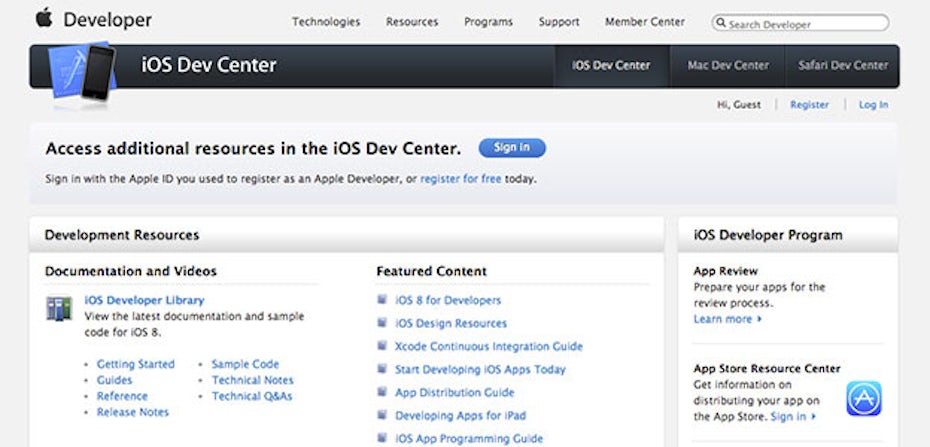
Task: Click document icon beside Xcode Continuous Integration Guide
Action: pyautogui.click(x=383, y=346)
